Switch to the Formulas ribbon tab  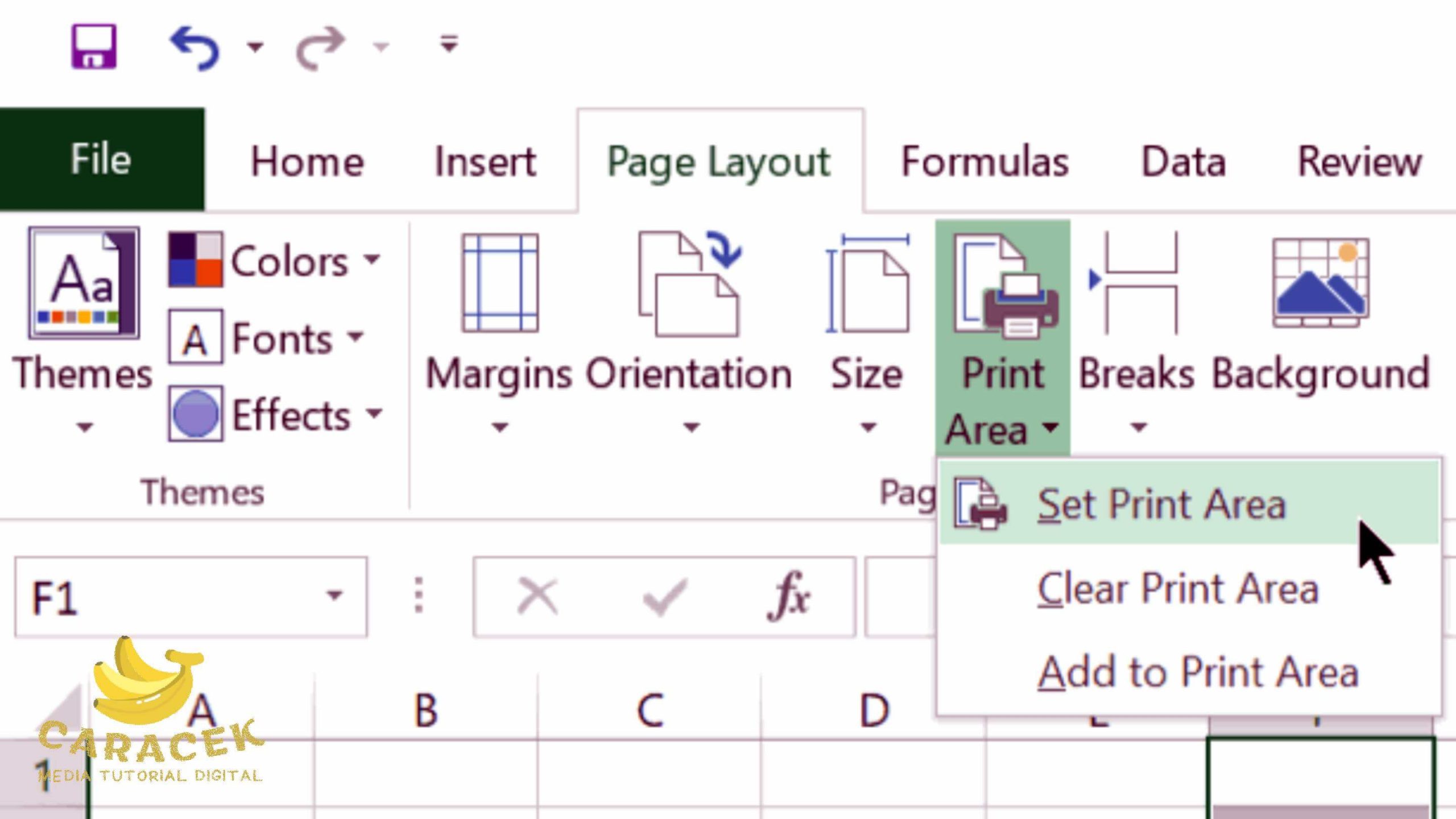(985, 162)
